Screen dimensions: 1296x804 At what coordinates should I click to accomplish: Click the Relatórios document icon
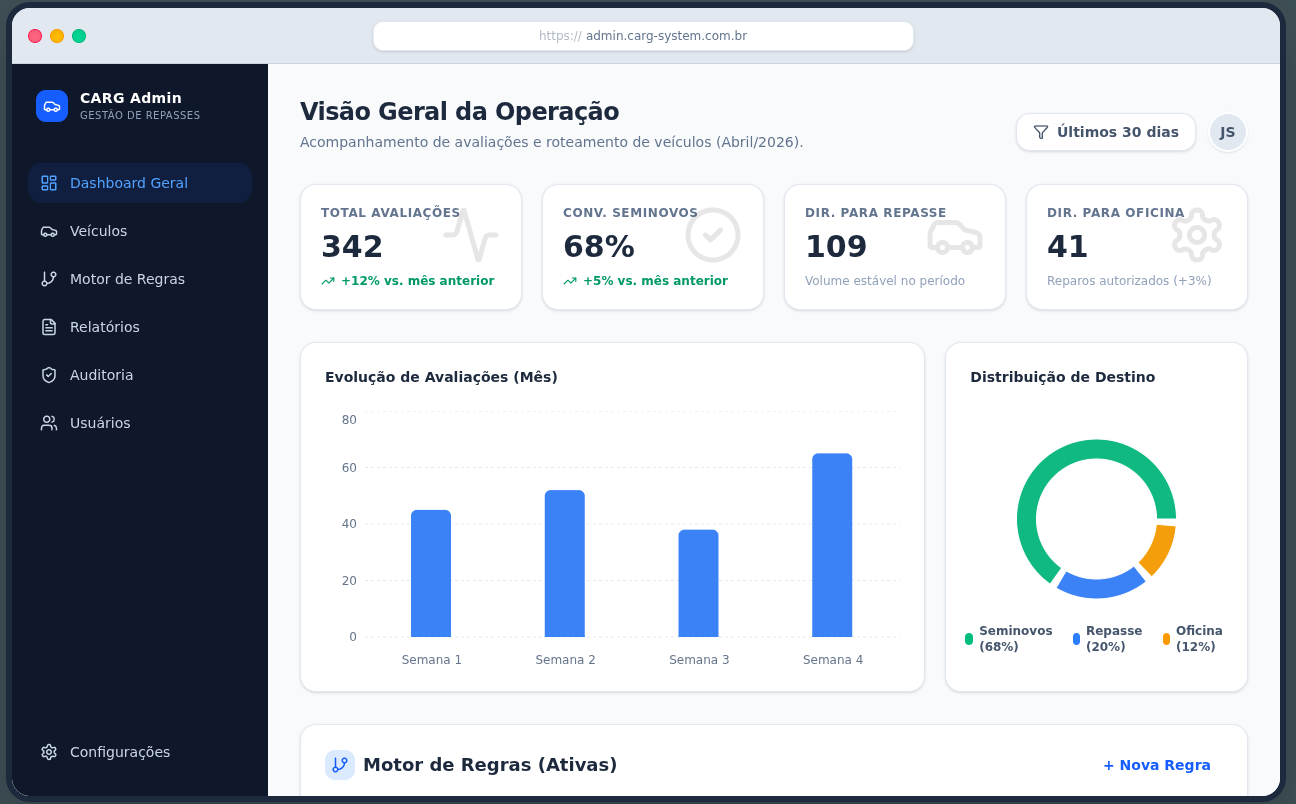click(48, 327)
